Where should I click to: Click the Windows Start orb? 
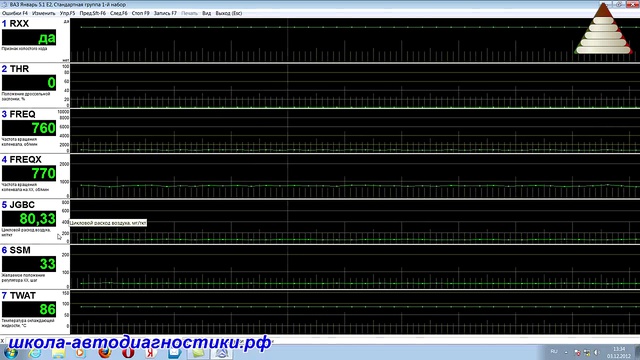(x=11, y=353)
